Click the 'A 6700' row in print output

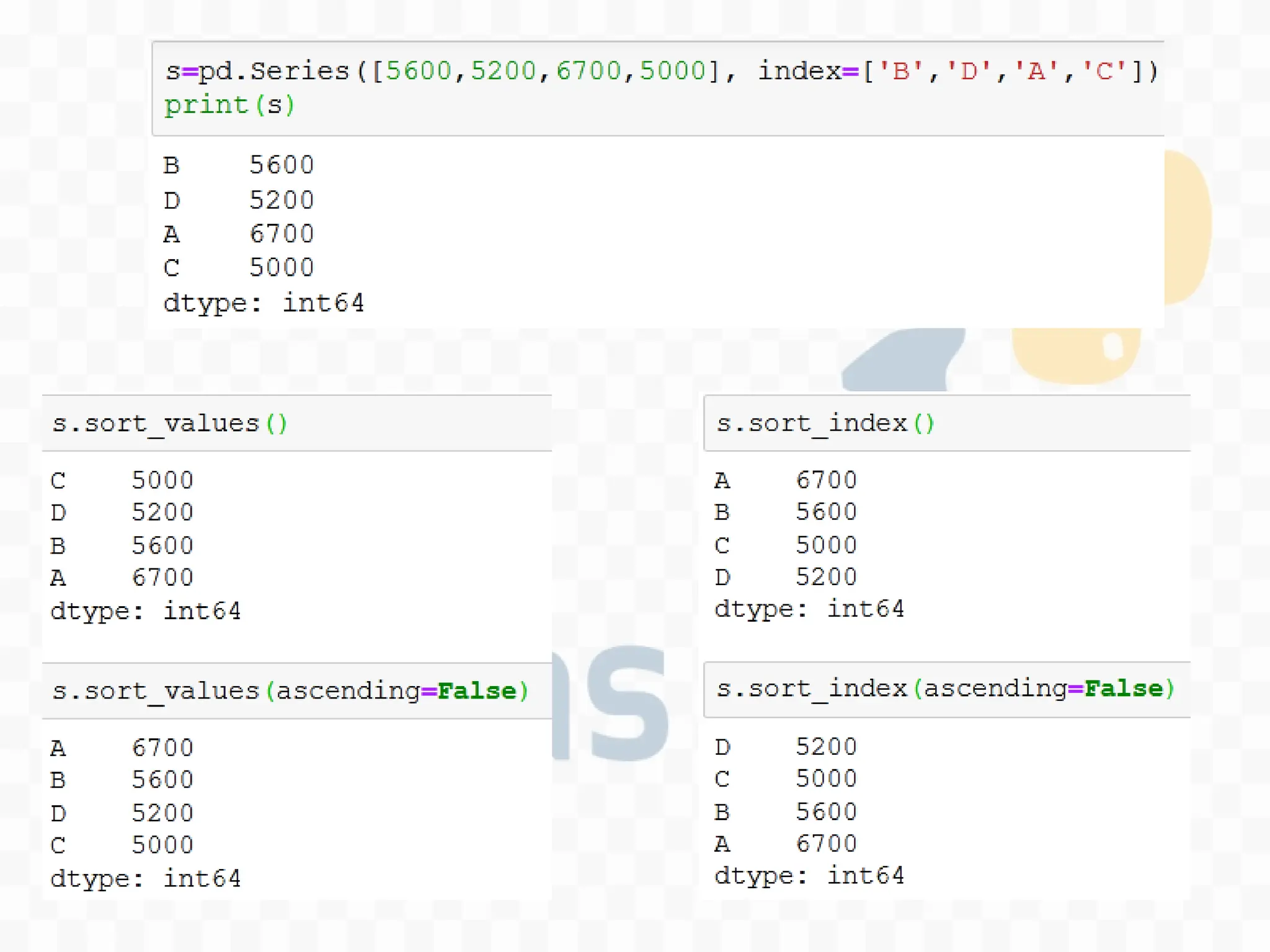pos(239,234)
